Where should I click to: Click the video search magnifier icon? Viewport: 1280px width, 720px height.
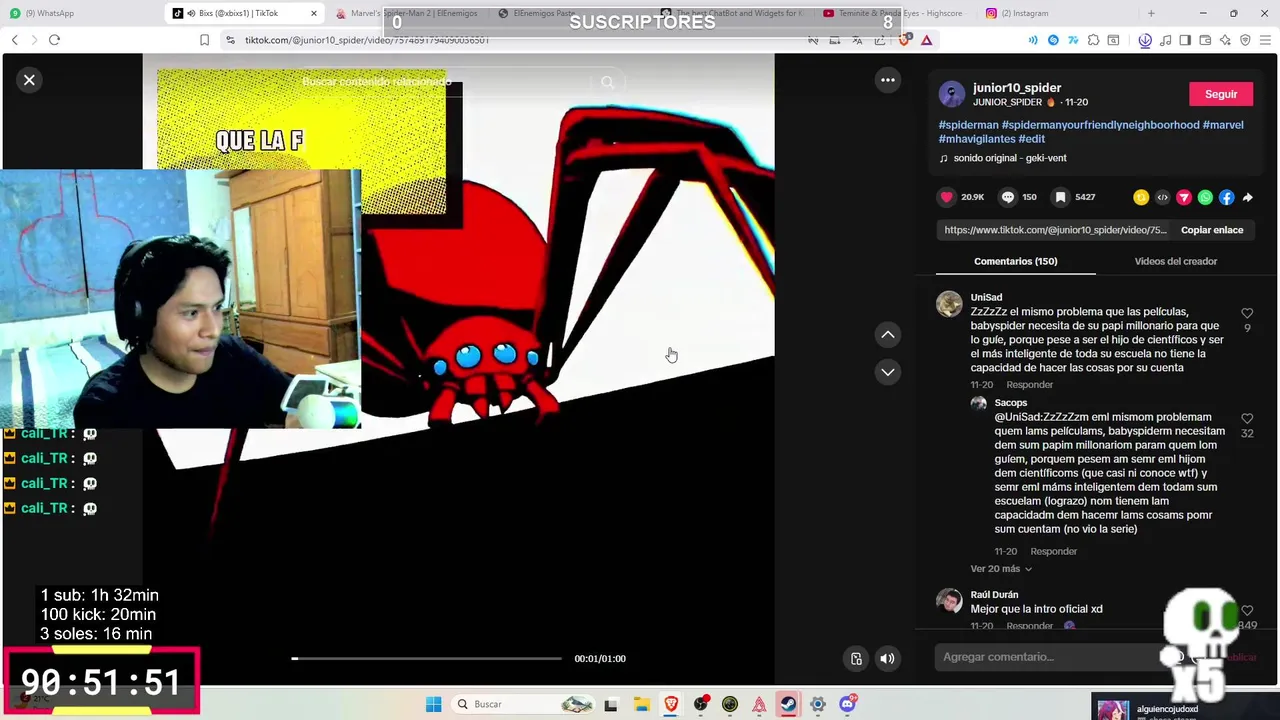[608, 82]
